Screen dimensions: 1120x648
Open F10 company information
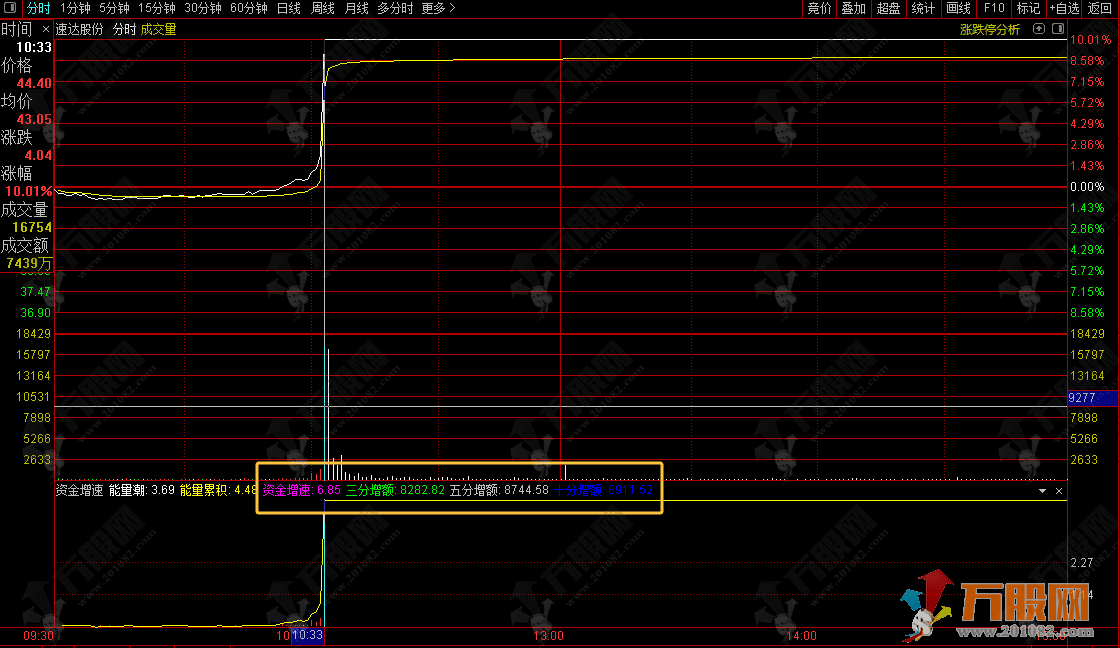[994, 8]
